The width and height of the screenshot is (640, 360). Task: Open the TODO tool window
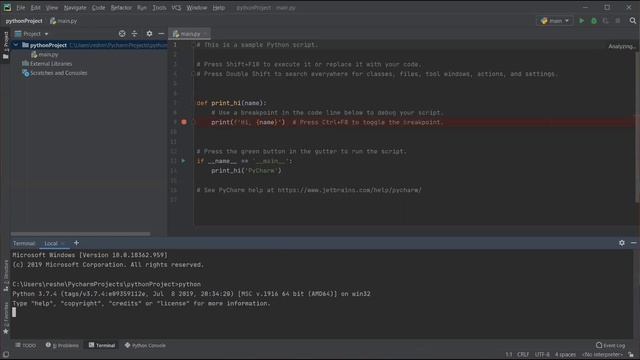click(x=25, y=345)
